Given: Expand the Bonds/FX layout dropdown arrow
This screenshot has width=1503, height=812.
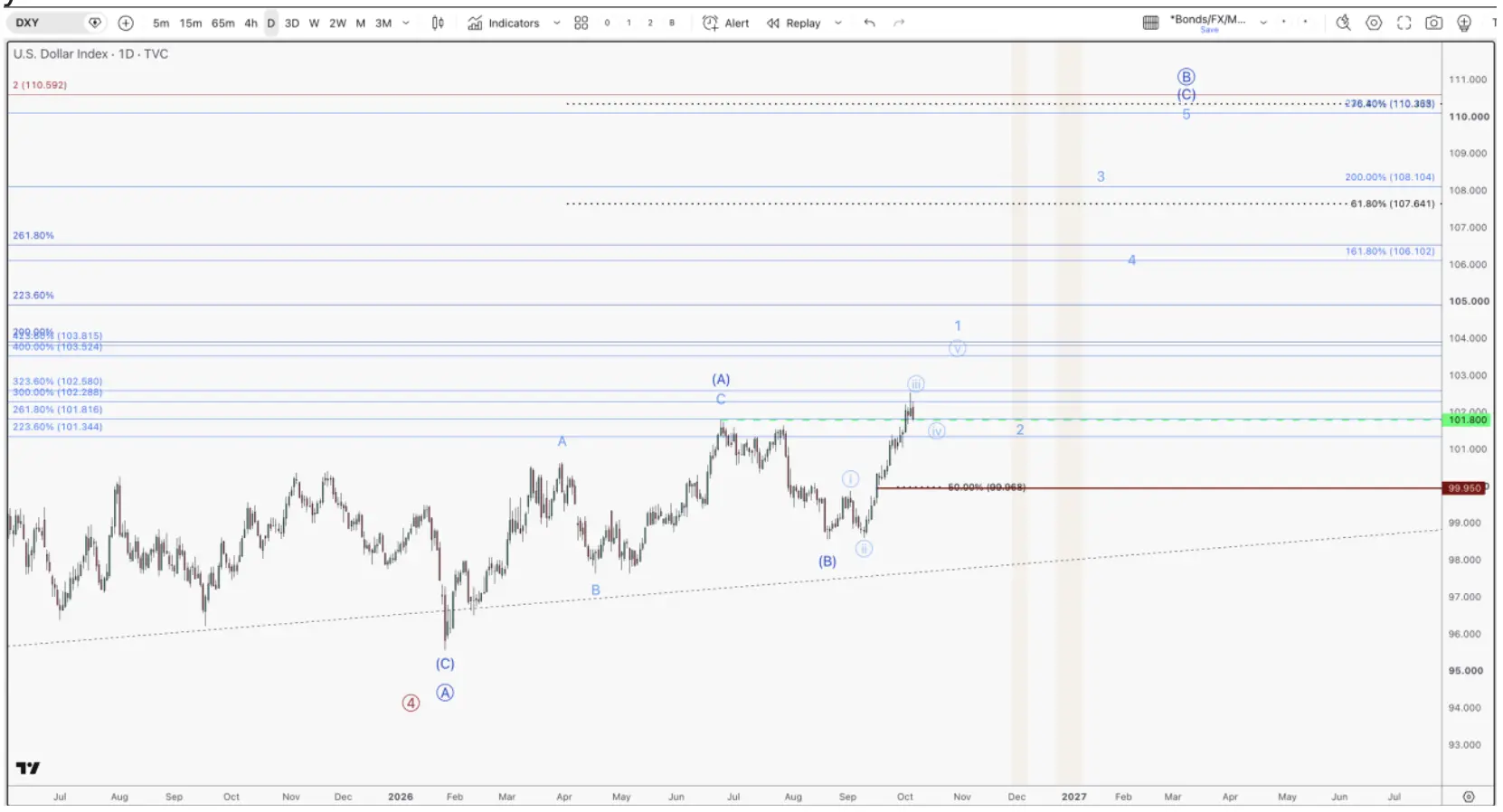Looking at the screenshot, I should [1263, 23].
